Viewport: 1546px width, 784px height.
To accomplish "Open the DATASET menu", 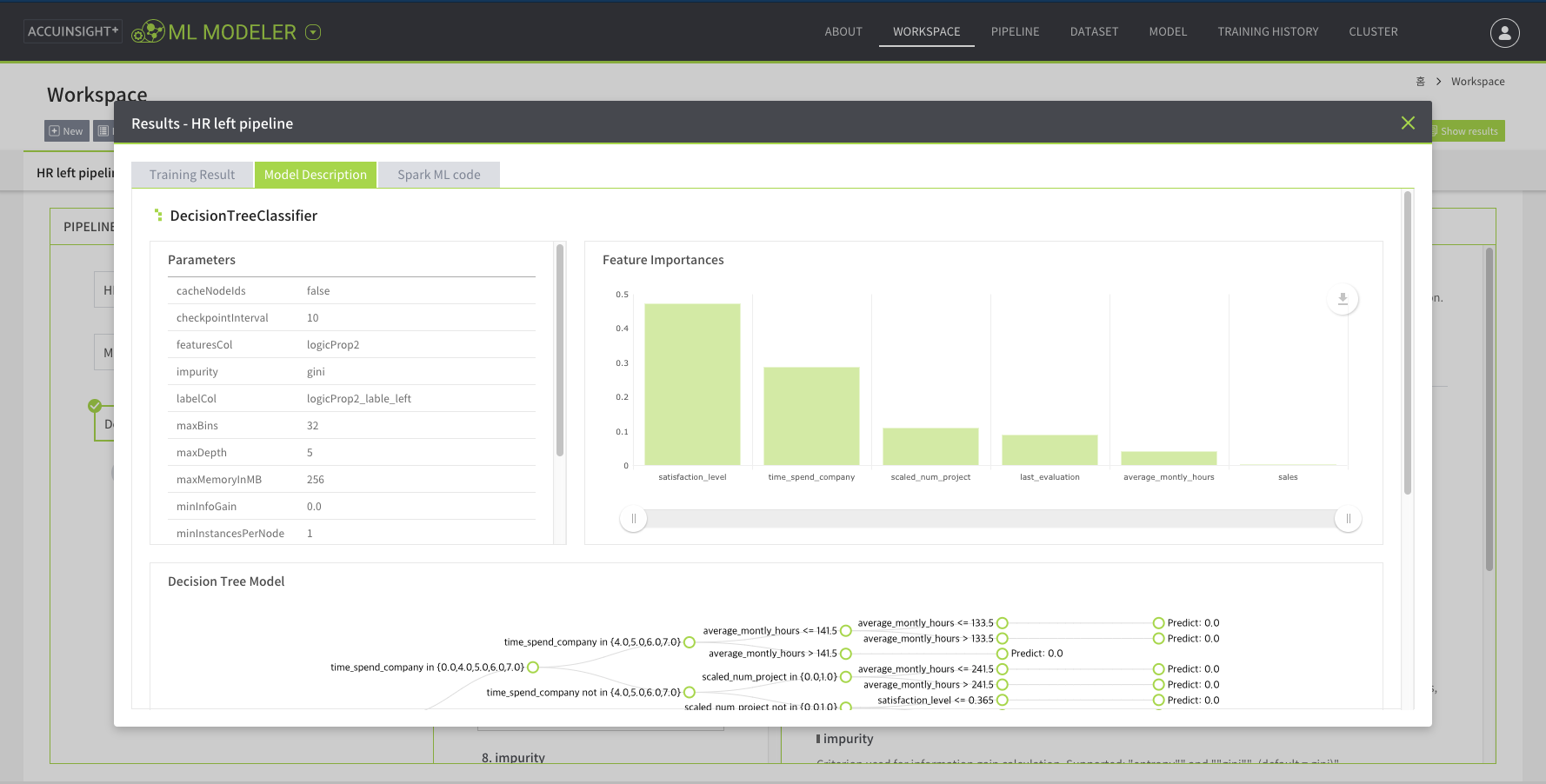I will coord(1094,31).
